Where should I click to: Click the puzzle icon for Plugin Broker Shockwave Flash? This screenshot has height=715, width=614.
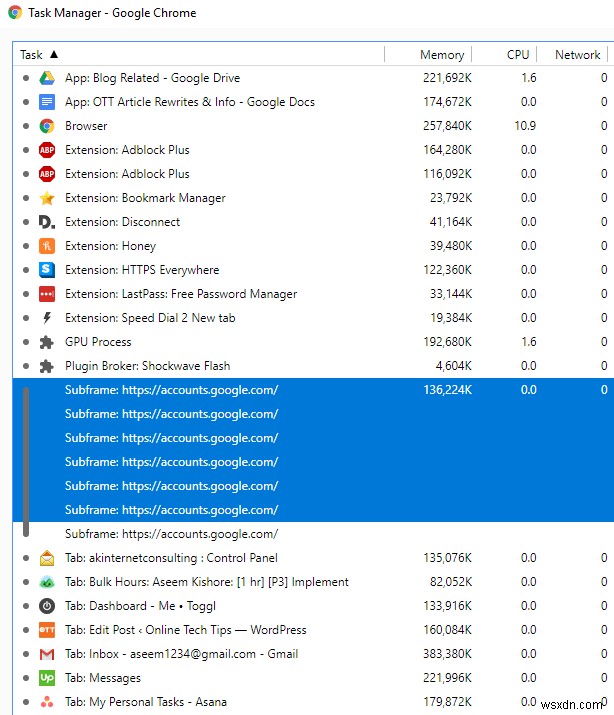coord(47,366)
